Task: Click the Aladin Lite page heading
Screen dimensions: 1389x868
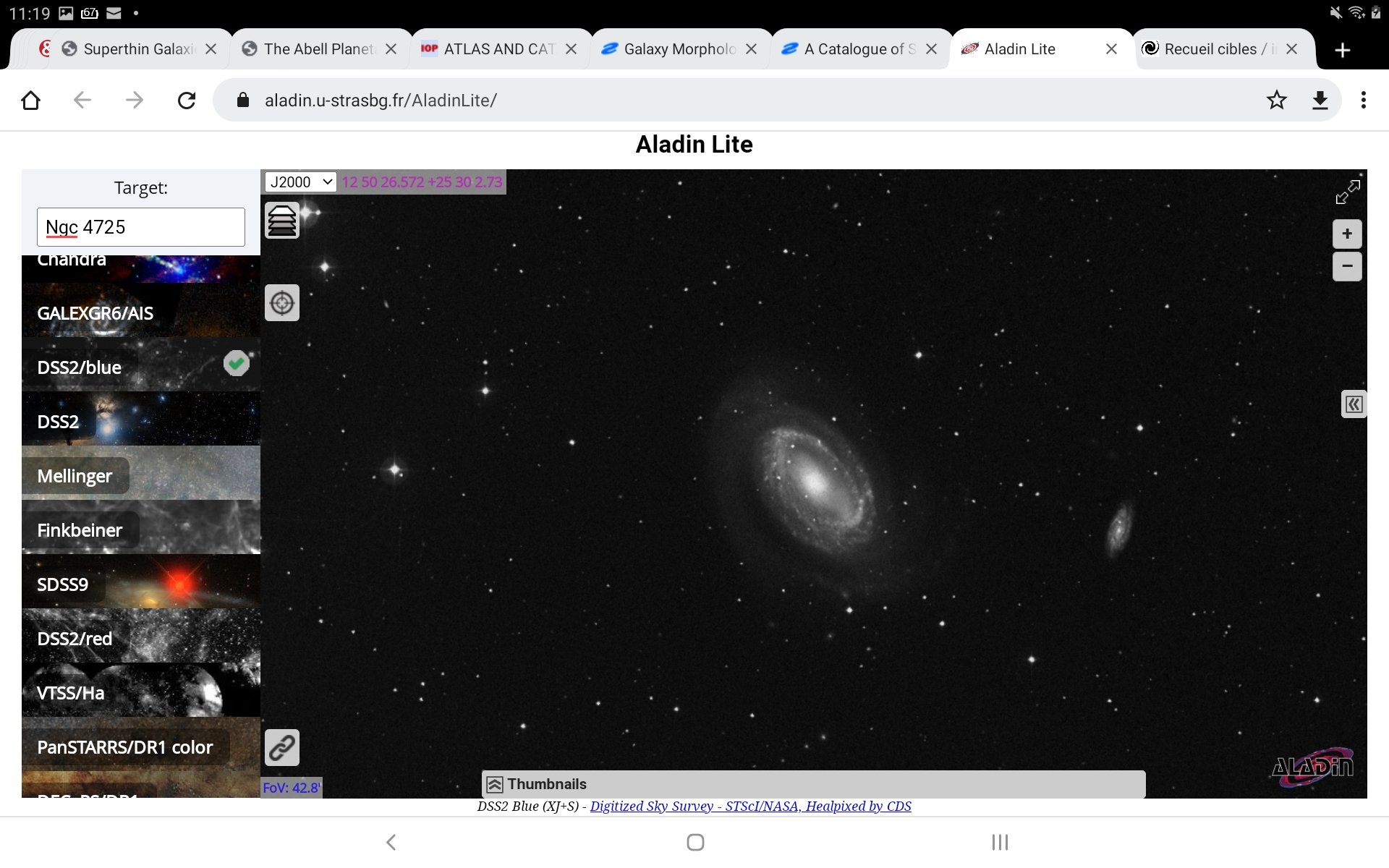Action: tap(694, 145)
